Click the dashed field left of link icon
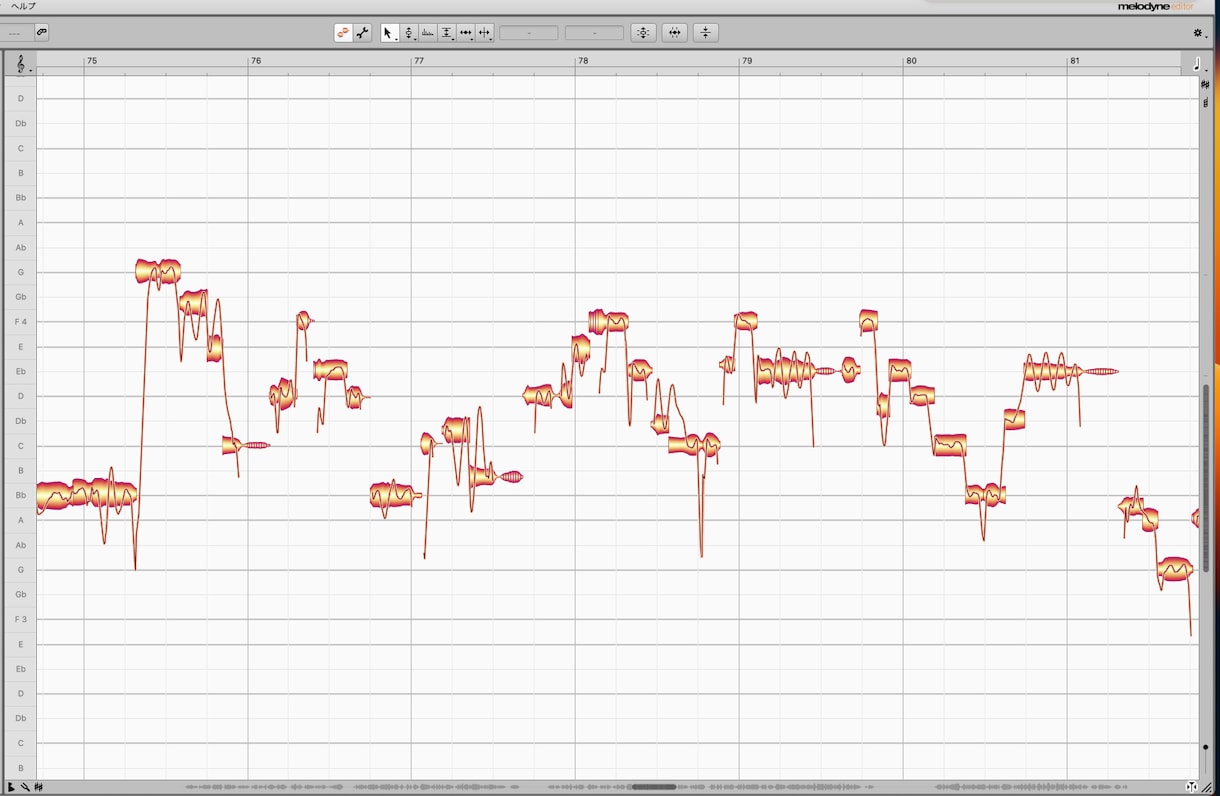 (x=15, y=32)
